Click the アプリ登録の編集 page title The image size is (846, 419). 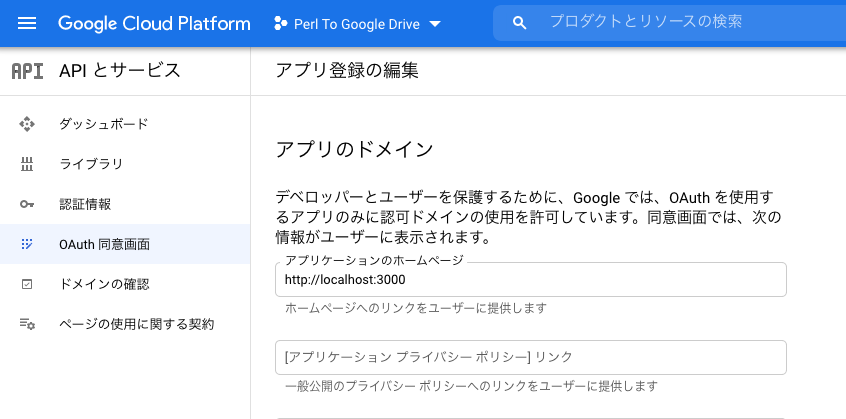(x=347, y=71)
